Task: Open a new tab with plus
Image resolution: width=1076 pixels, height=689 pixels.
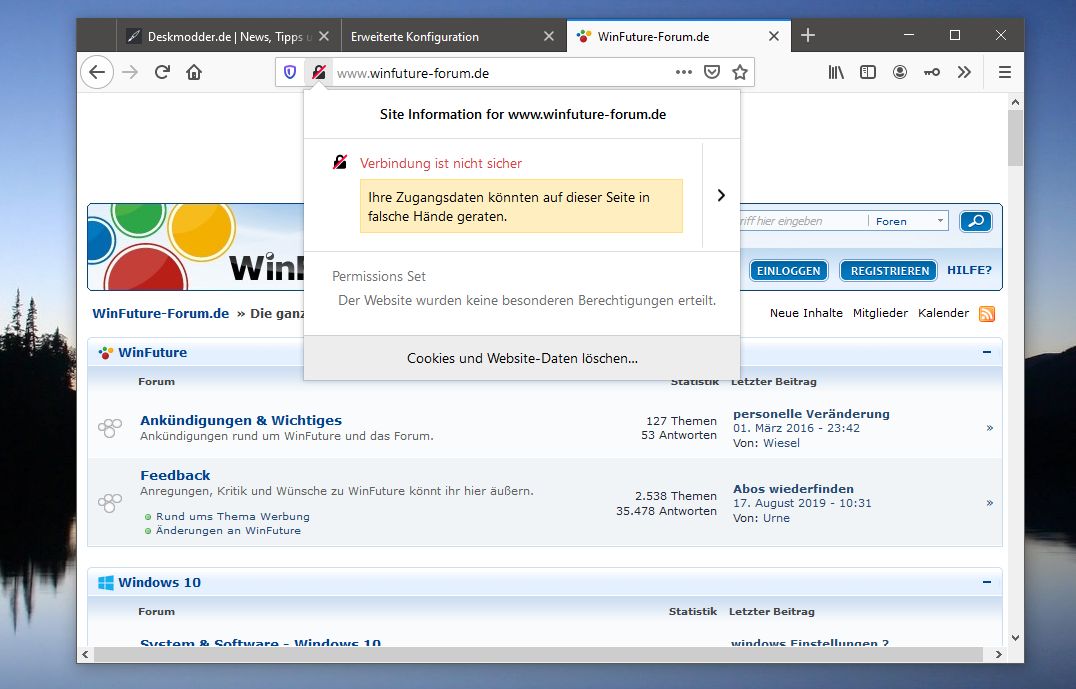Action: (808, 36)
